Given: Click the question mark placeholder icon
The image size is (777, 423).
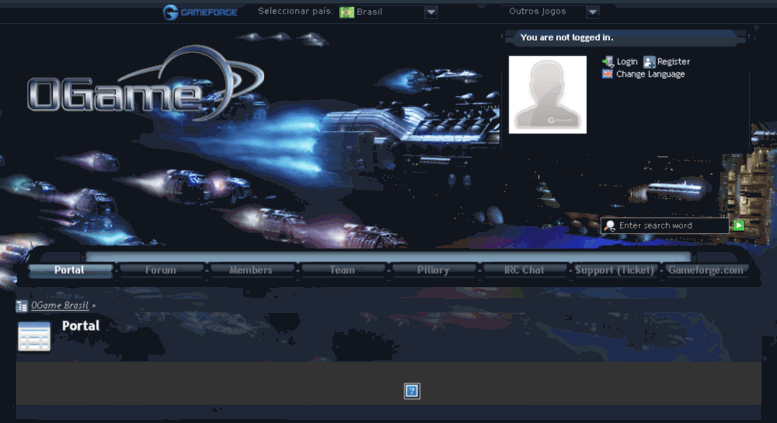Looking at the screenshot, I should (x=412, y=391).
